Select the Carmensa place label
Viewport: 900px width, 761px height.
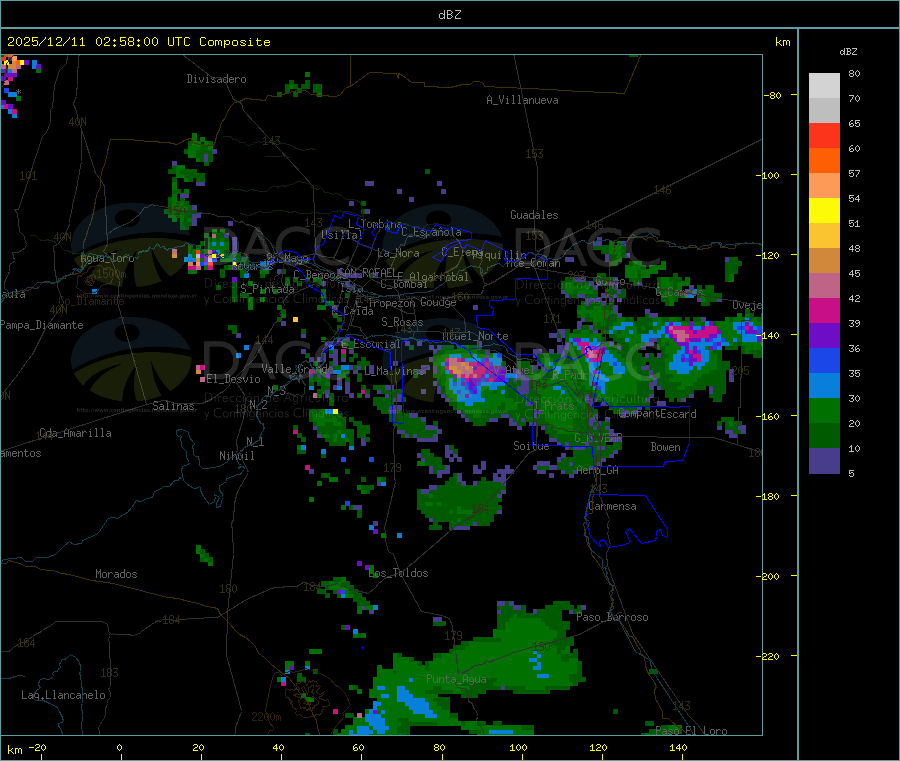[x=612, y=506]
